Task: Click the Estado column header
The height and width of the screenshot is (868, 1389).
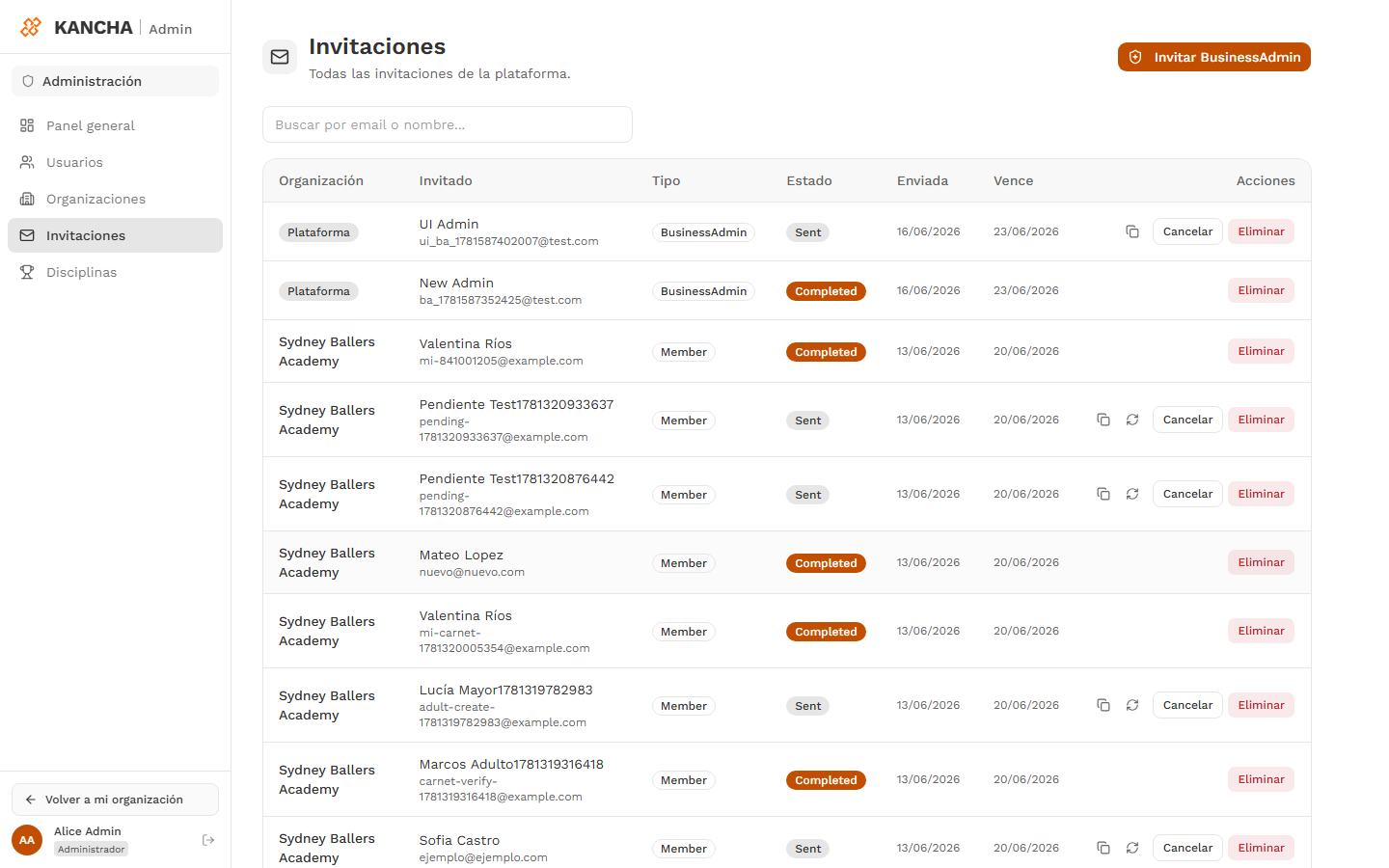Action: pyautogui.click(x=809, y=180)
